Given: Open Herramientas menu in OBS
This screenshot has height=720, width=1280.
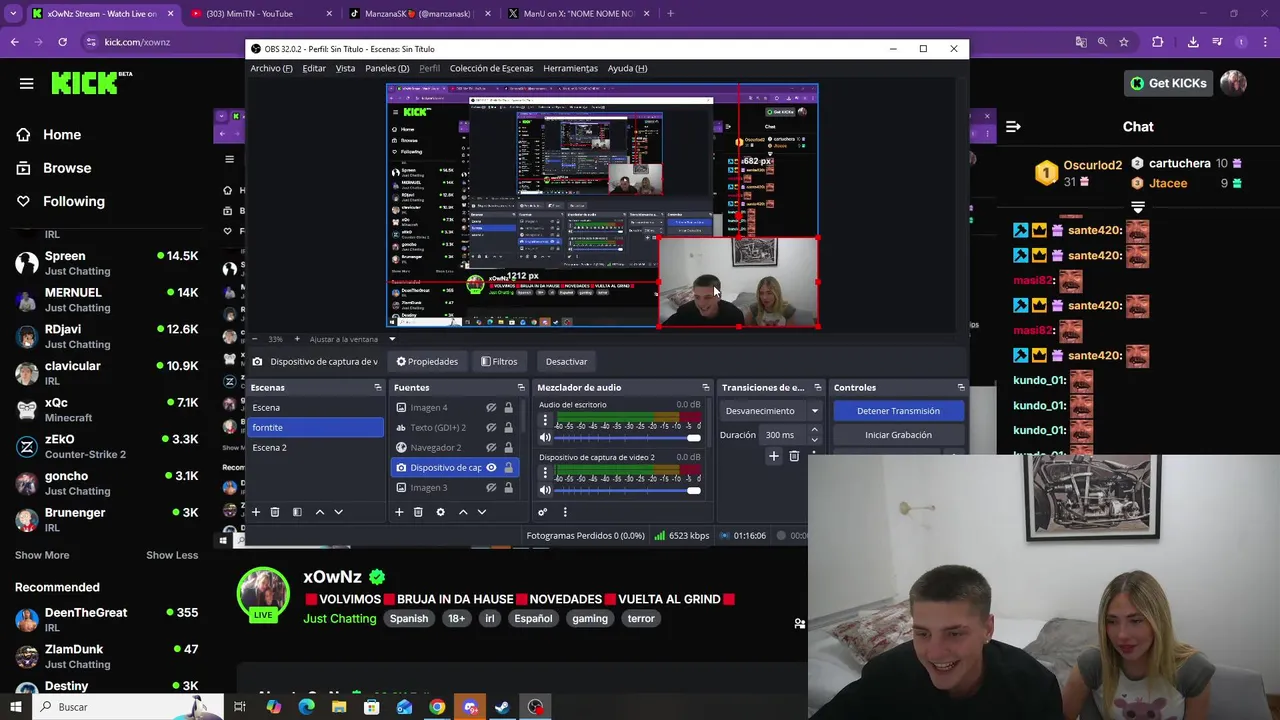Looking at the screenshot, I should point(570,68).
